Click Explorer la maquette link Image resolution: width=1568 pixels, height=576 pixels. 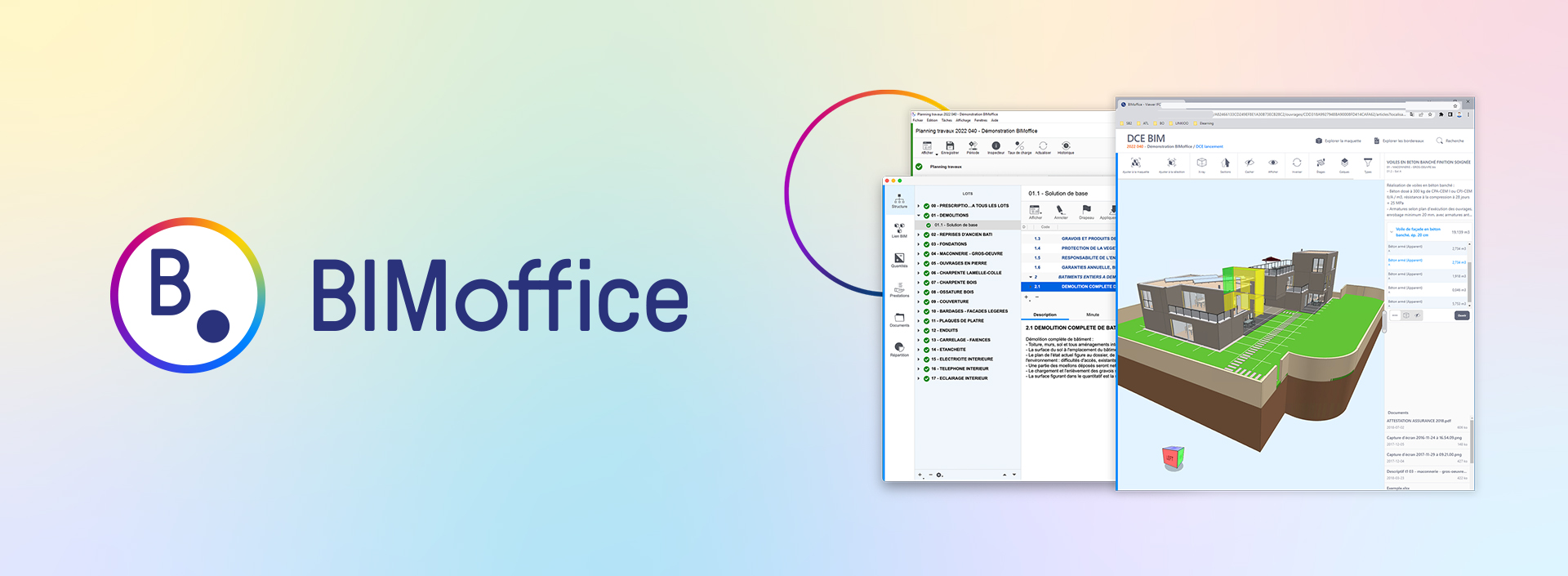(1339, 141)
